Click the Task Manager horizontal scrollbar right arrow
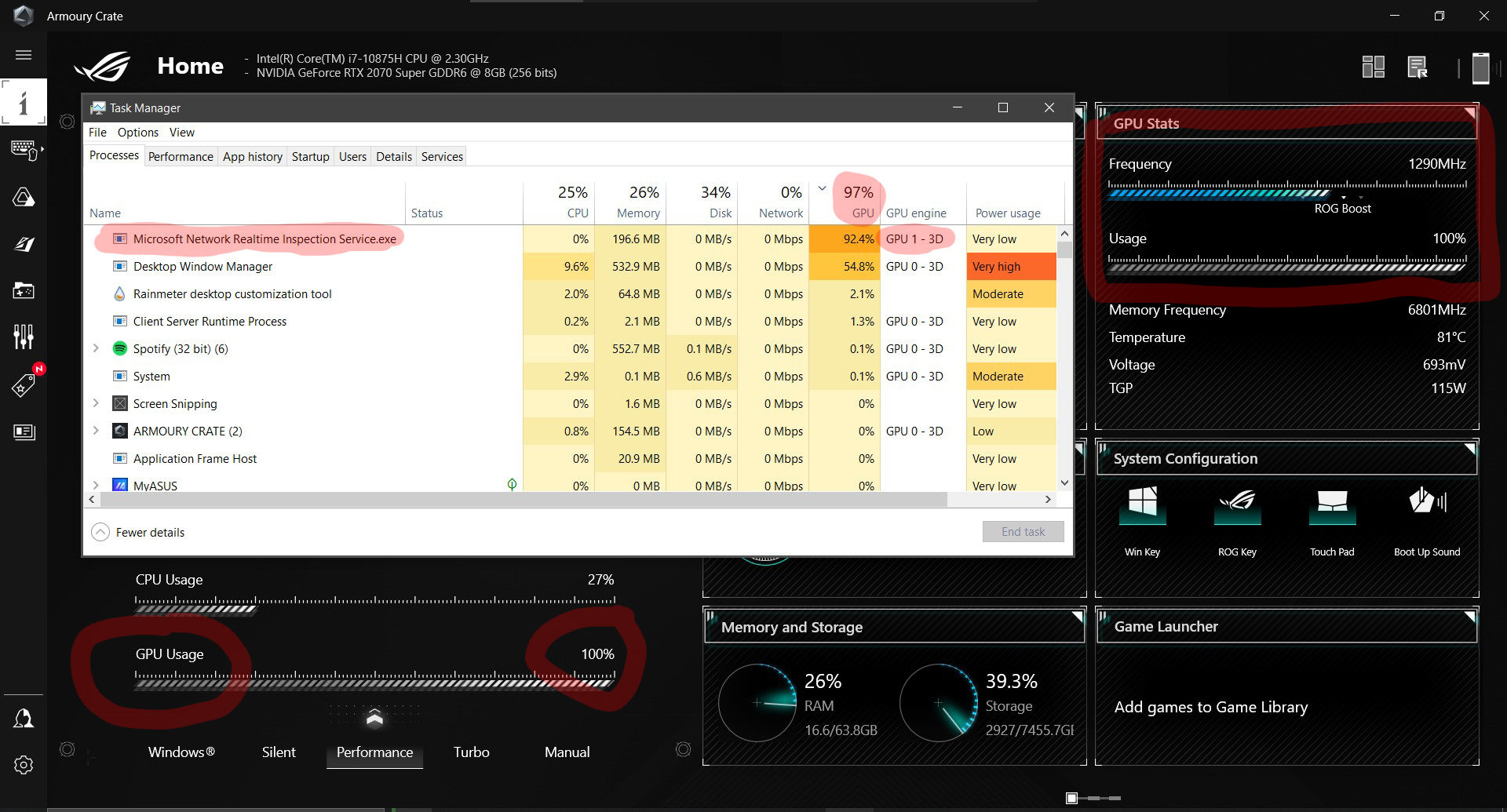This screenshot has width=1507, height=812. click(x=1048, y=499)
